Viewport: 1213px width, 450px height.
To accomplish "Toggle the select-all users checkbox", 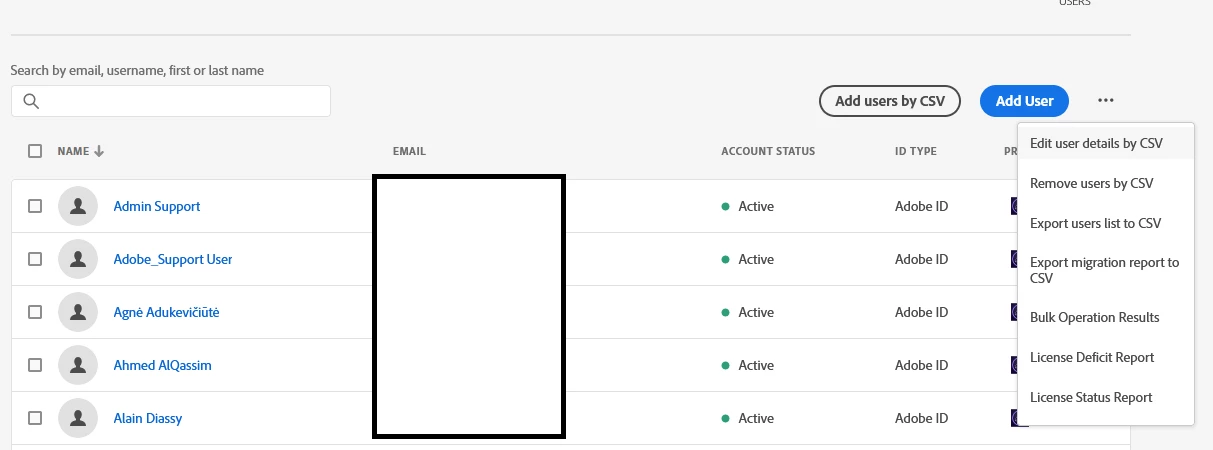I will (35, 151).
